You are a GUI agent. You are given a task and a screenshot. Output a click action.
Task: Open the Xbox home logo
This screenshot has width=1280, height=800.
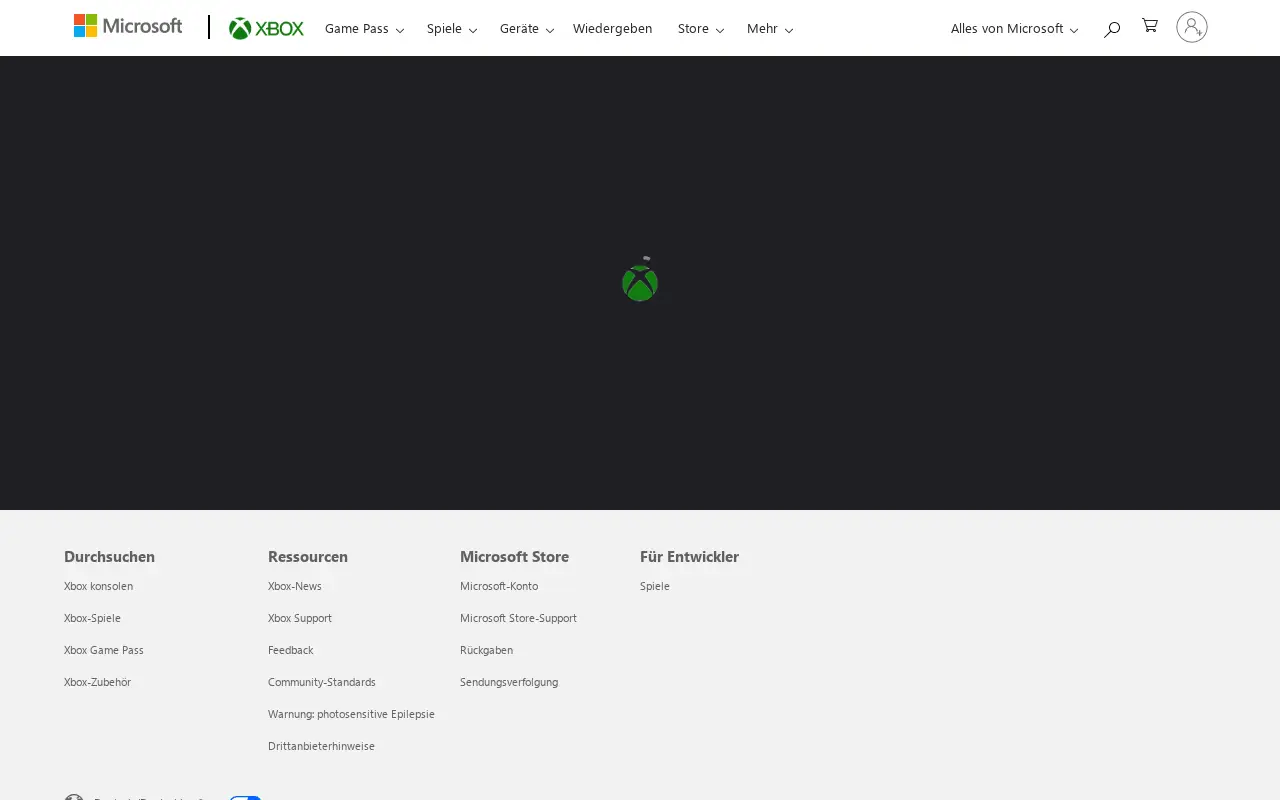[x=266, y=28]
